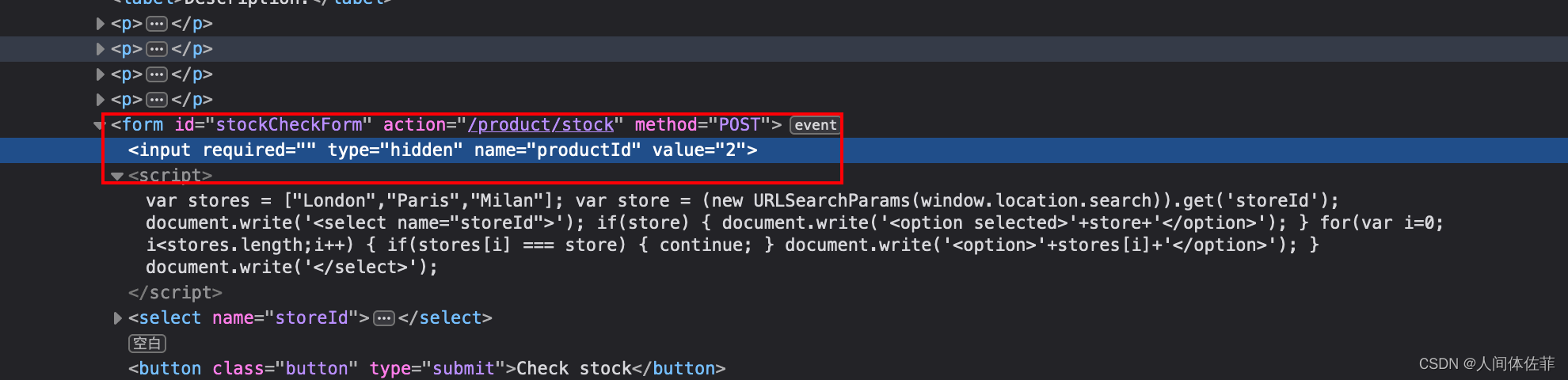
Task: Expand the select storeId element
Action: tap(118, 318)
